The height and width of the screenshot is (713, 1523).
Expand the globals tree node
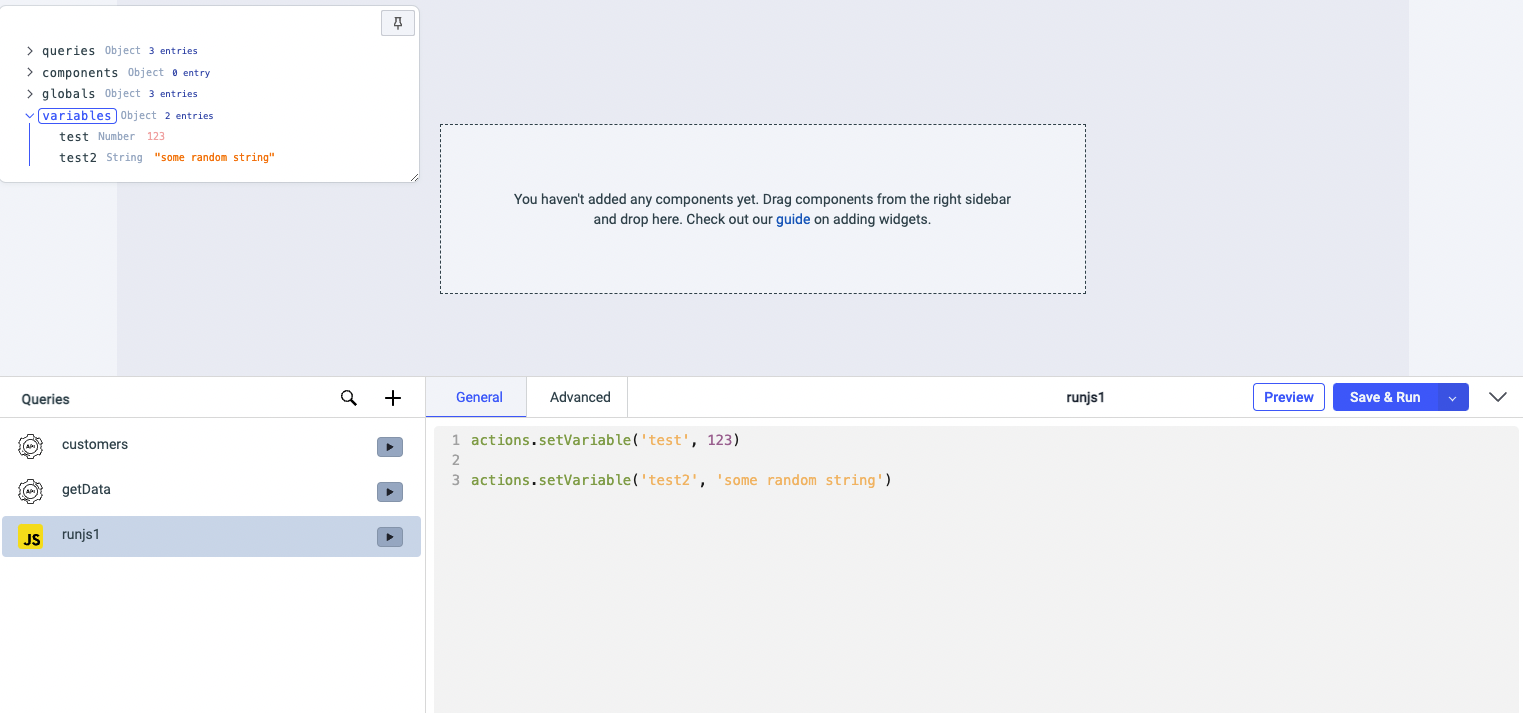click(x=30, y=94)
